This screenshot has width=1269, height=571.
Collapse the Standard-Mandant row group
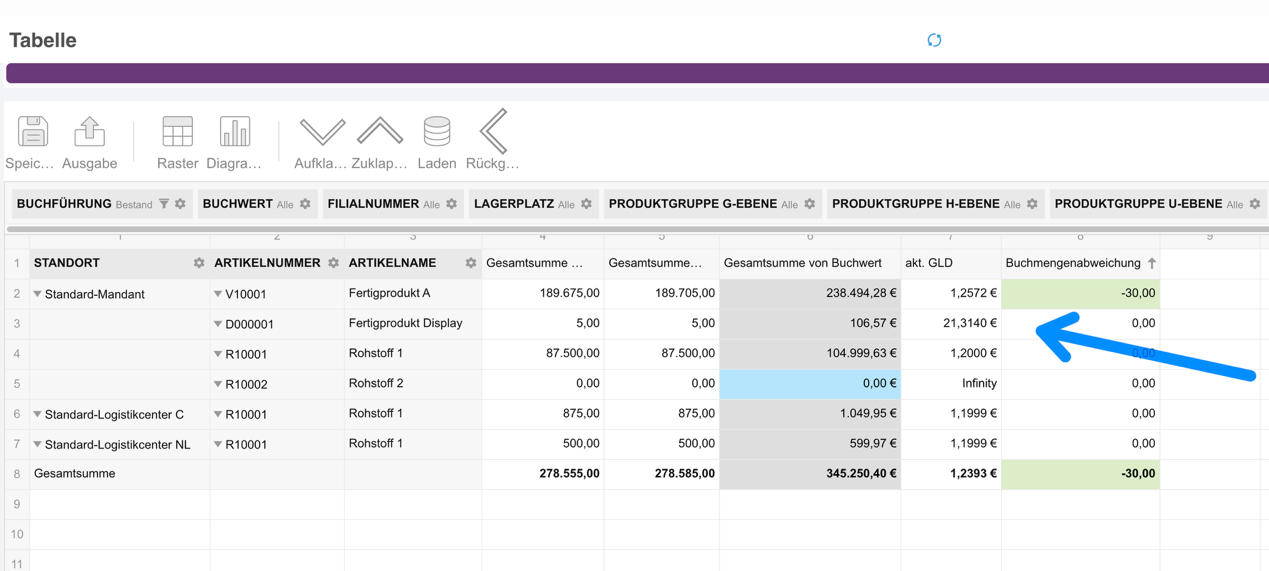coord(38,294)
